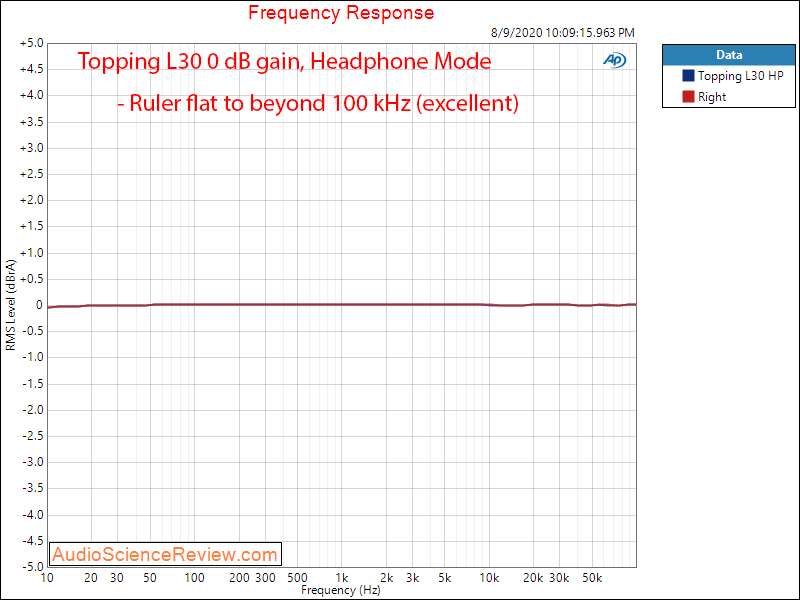The height and width of the screenshot is (600, 800).
Task: Click the Topping L30 HP legend label
Action: coord(740,76)
